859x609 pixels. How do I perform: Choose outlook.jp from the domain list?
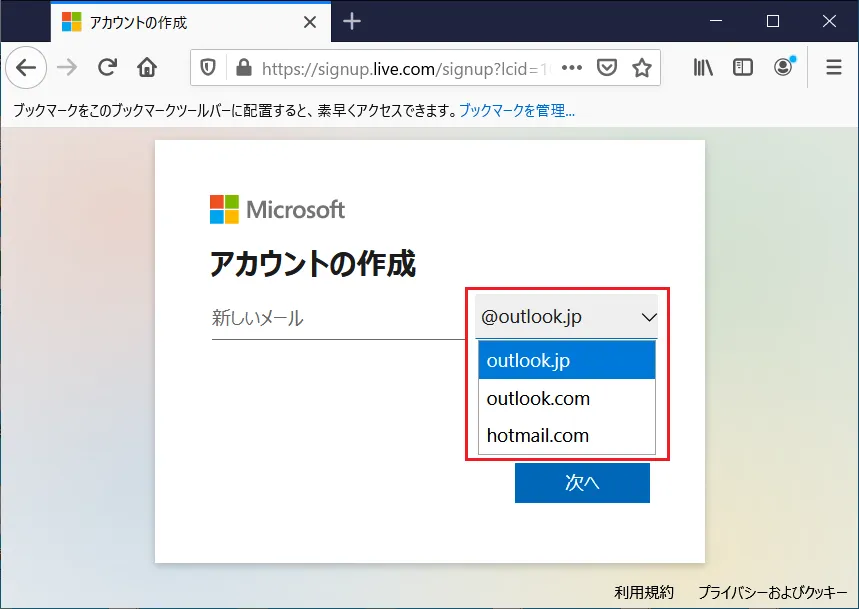[x=566, y=360]
